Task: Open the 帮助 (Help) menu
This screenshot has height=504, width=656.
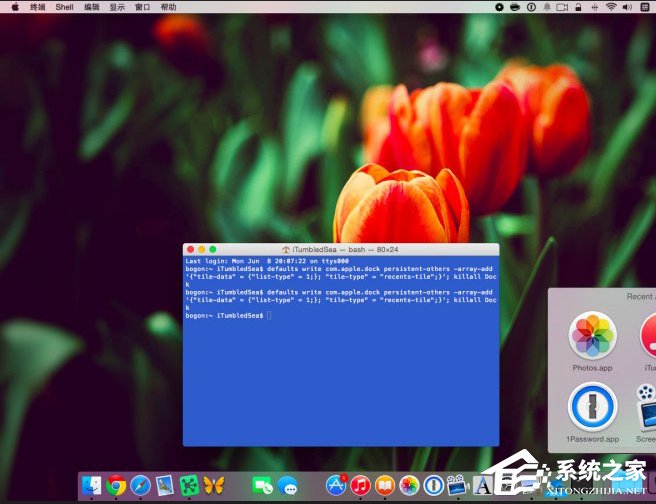Action: coord(168,7)
